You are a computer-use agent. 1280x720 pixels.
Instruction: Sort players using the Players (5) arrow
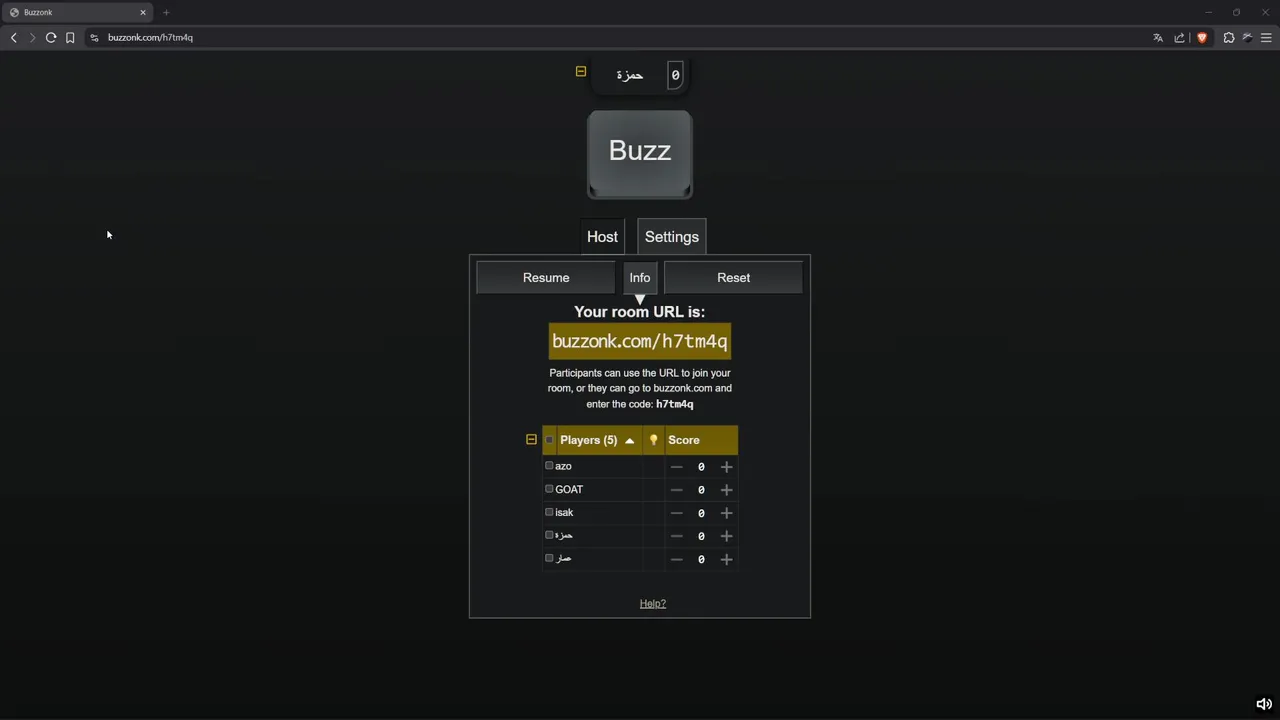[630, 441]
